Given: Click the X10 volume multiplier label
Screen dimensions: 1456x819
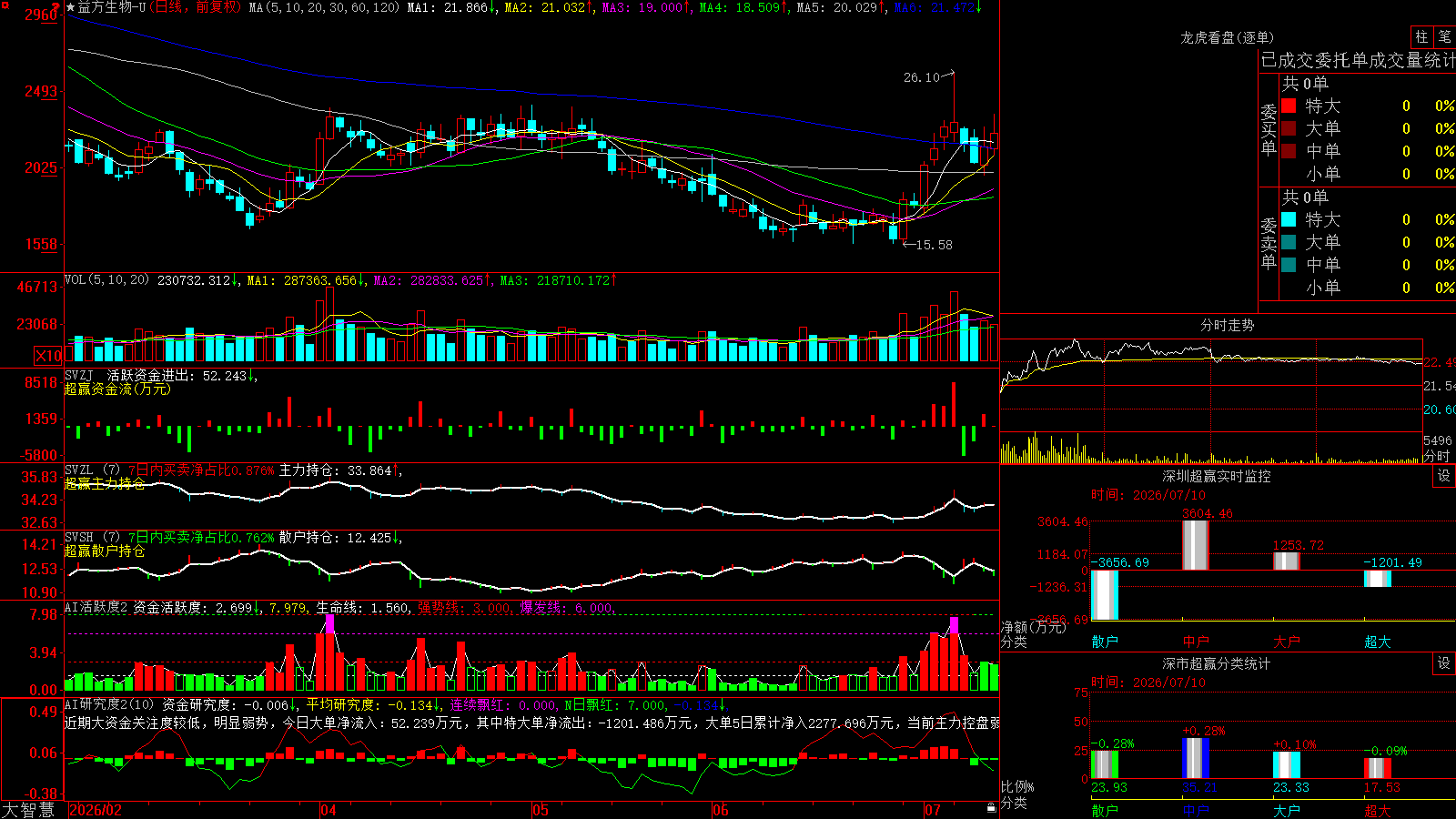Looking at the screenshot, I should pyautogui.click(x=48, y=356).
